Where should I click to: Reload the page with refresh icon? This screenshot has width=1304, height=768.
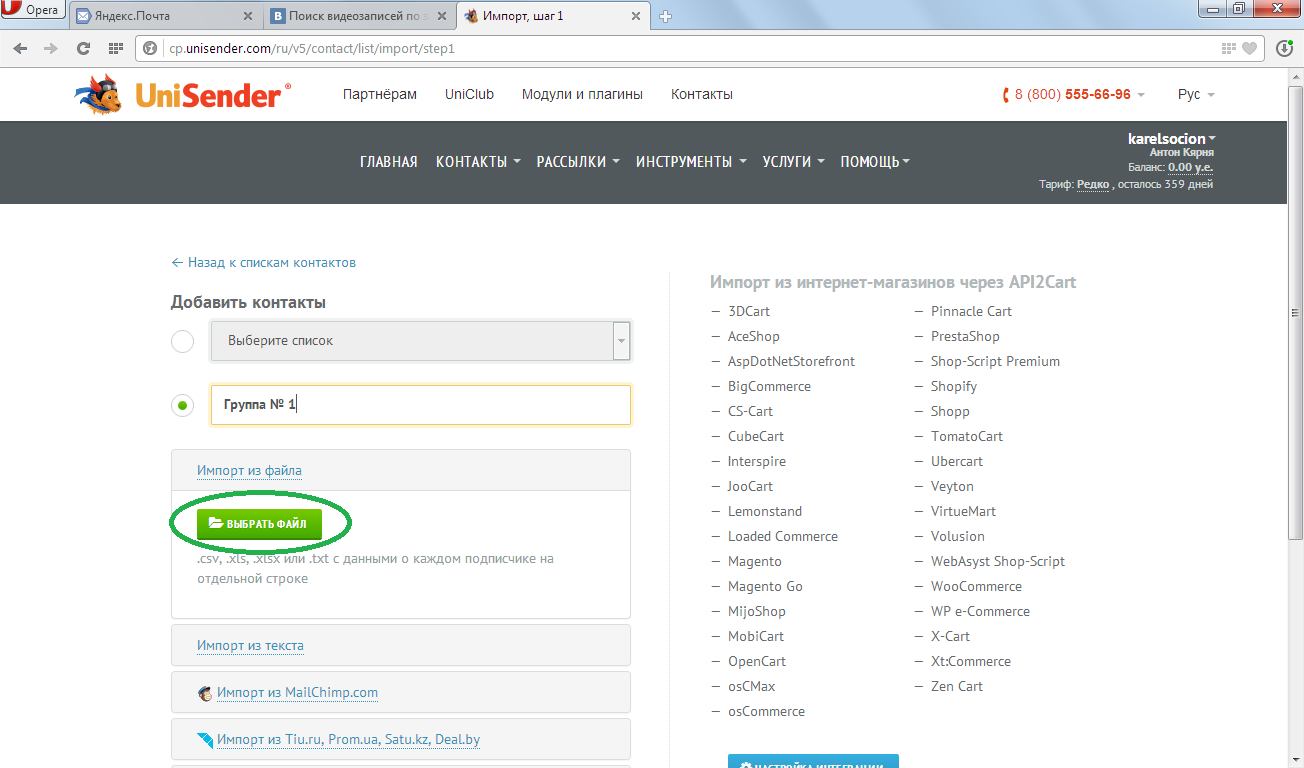(x=83, y=48)
